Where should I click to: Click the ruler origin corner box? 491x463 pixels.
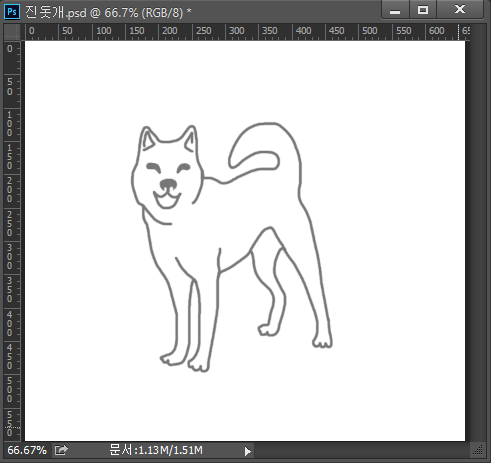[12, 32]
